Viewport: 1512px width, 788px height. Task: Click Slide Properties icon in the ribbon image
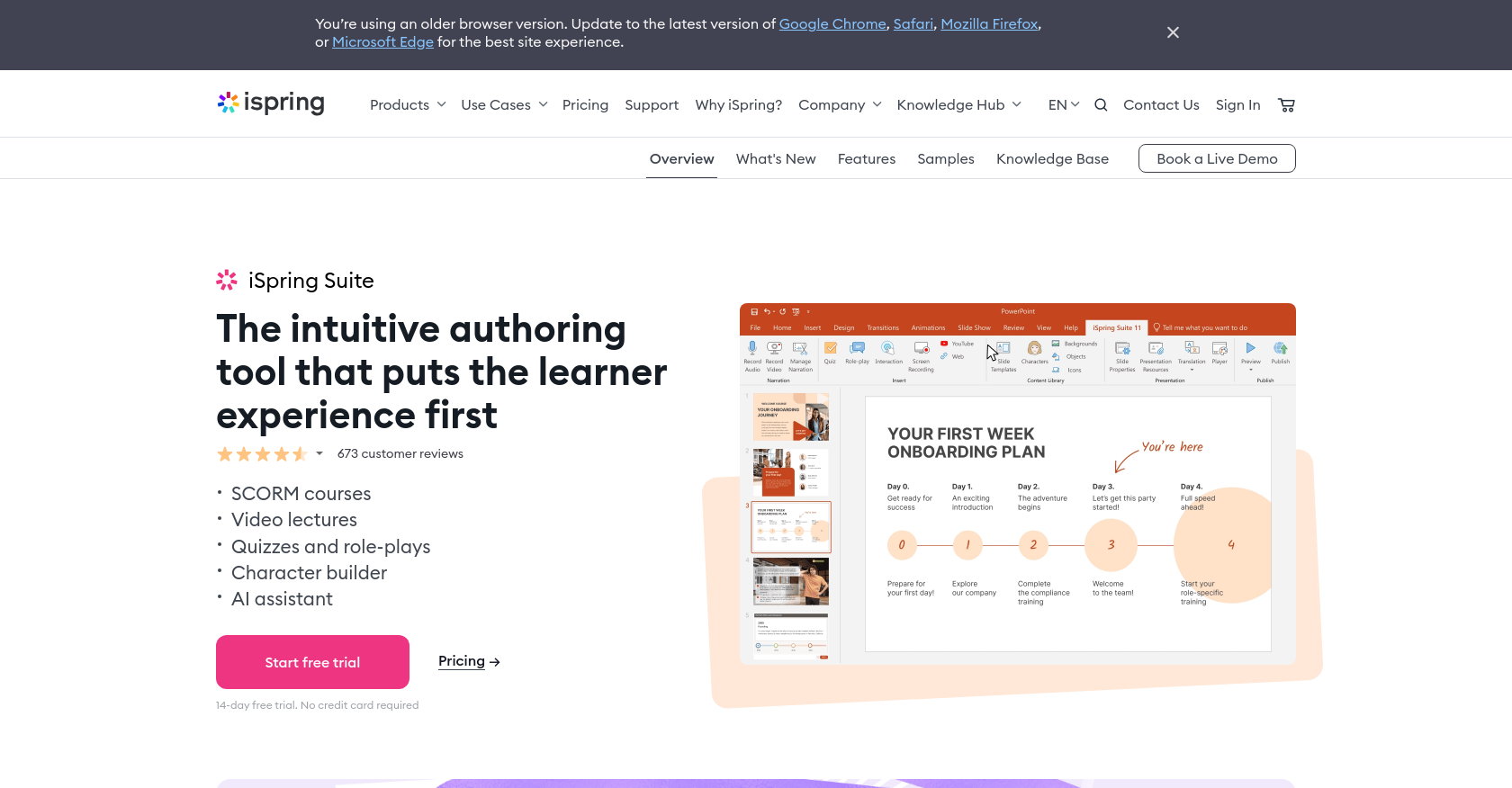coord(1122,348)
